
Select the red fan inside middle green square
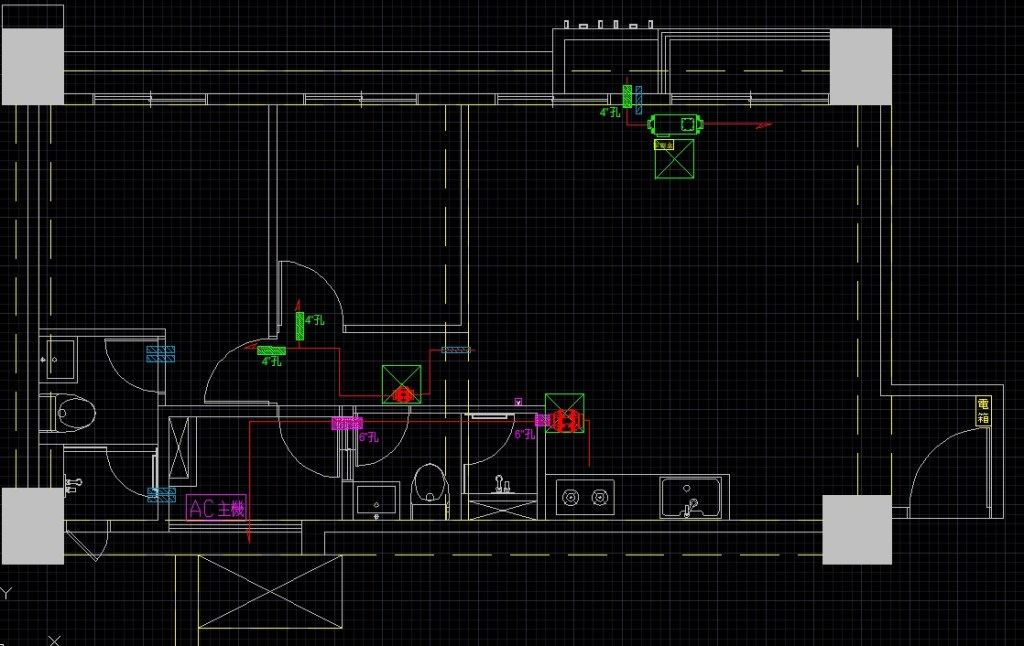402,394
